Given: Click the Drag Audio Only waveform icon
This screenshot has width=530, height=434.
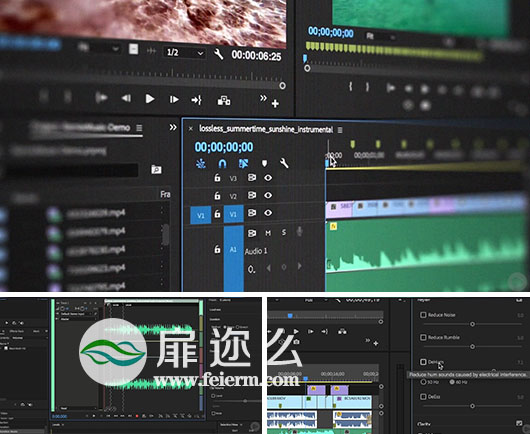Looking at the screenshot, I should click(151, 51).
